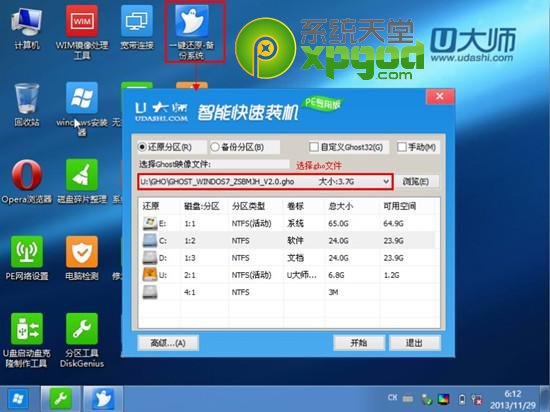The height and width of the screenshot is (412, 550).
Task: Click the 卷标 column header
Action: click(x=295, y=206)
